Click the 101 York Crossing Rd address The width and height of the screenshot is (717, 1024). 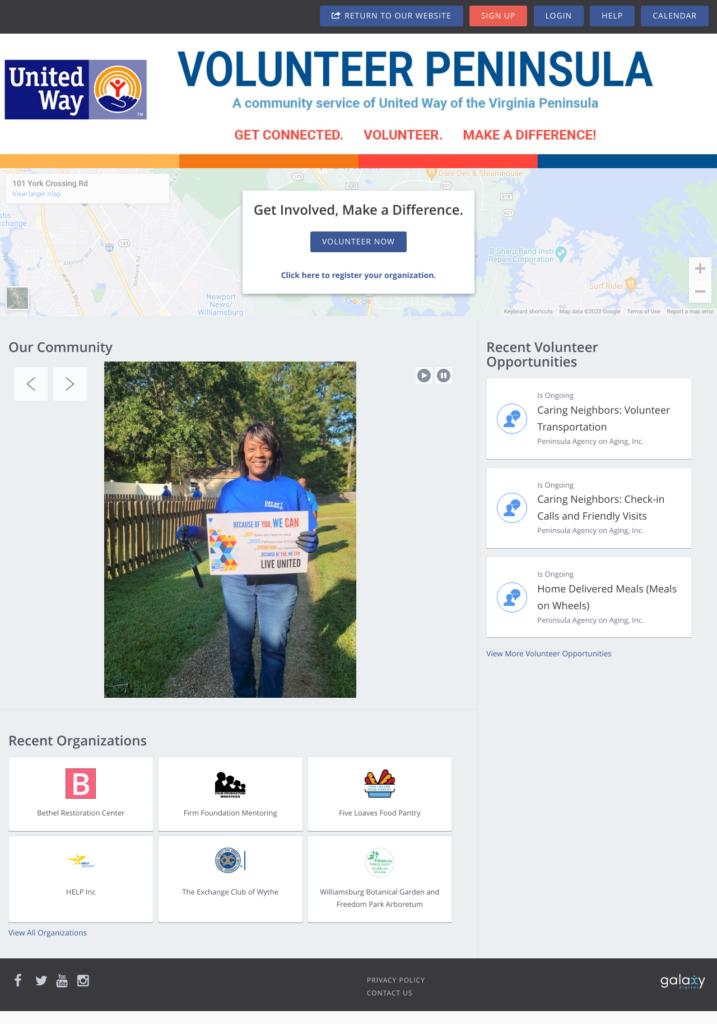[50, 184]
